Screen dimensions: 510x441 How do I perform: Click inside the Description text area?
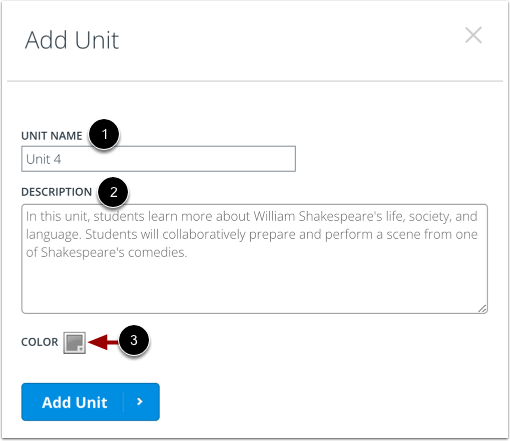(254, 259)
